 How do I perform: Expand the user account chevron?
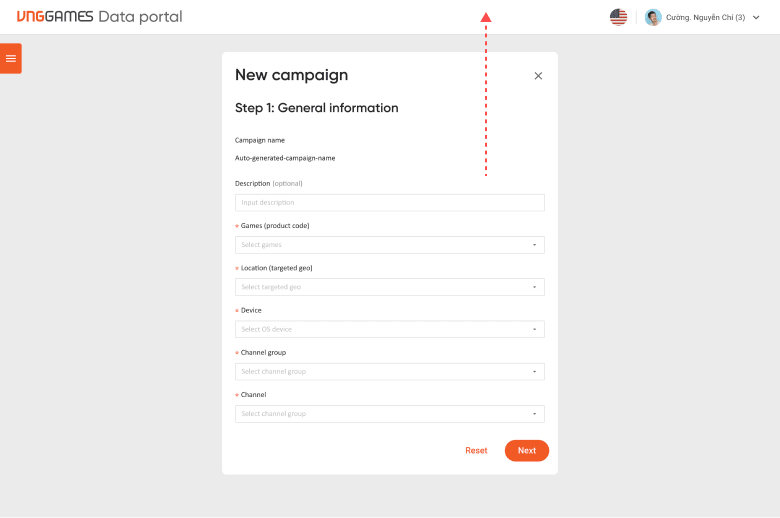click(x=756, y=17)
